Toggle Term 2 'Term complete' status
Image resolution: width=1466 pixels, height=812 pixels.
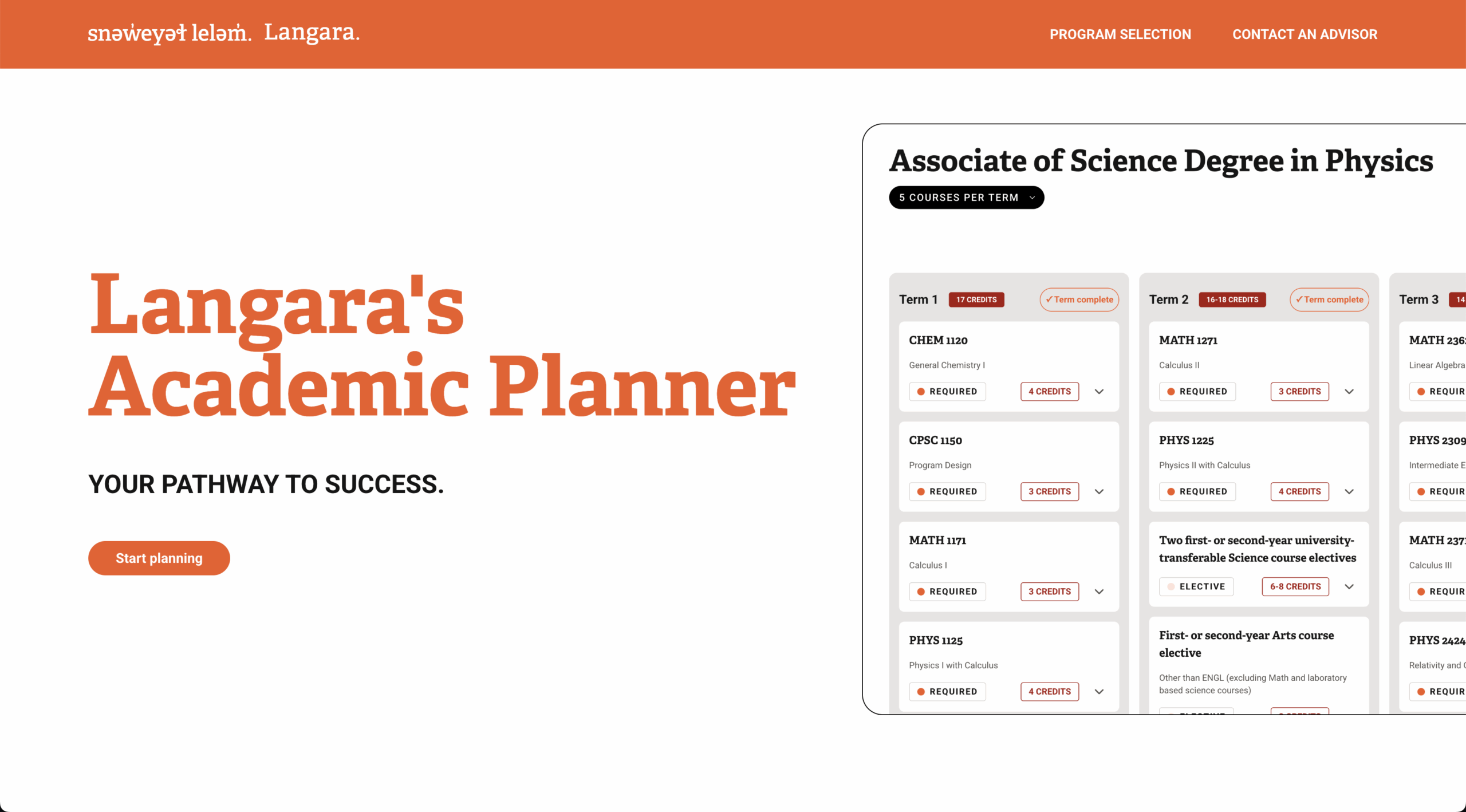pos(1329,299)
